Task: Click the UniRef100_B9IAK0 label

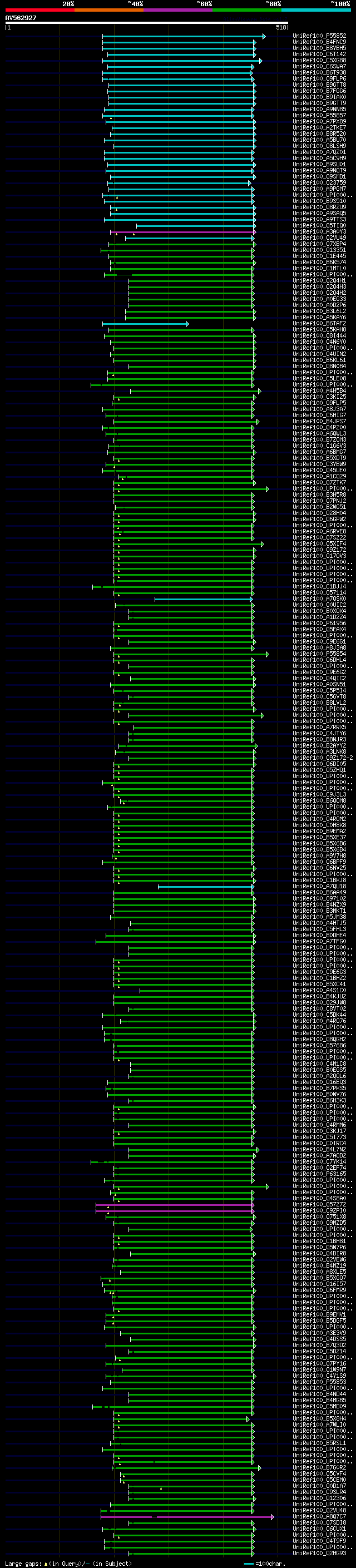Action: (319, 97)
